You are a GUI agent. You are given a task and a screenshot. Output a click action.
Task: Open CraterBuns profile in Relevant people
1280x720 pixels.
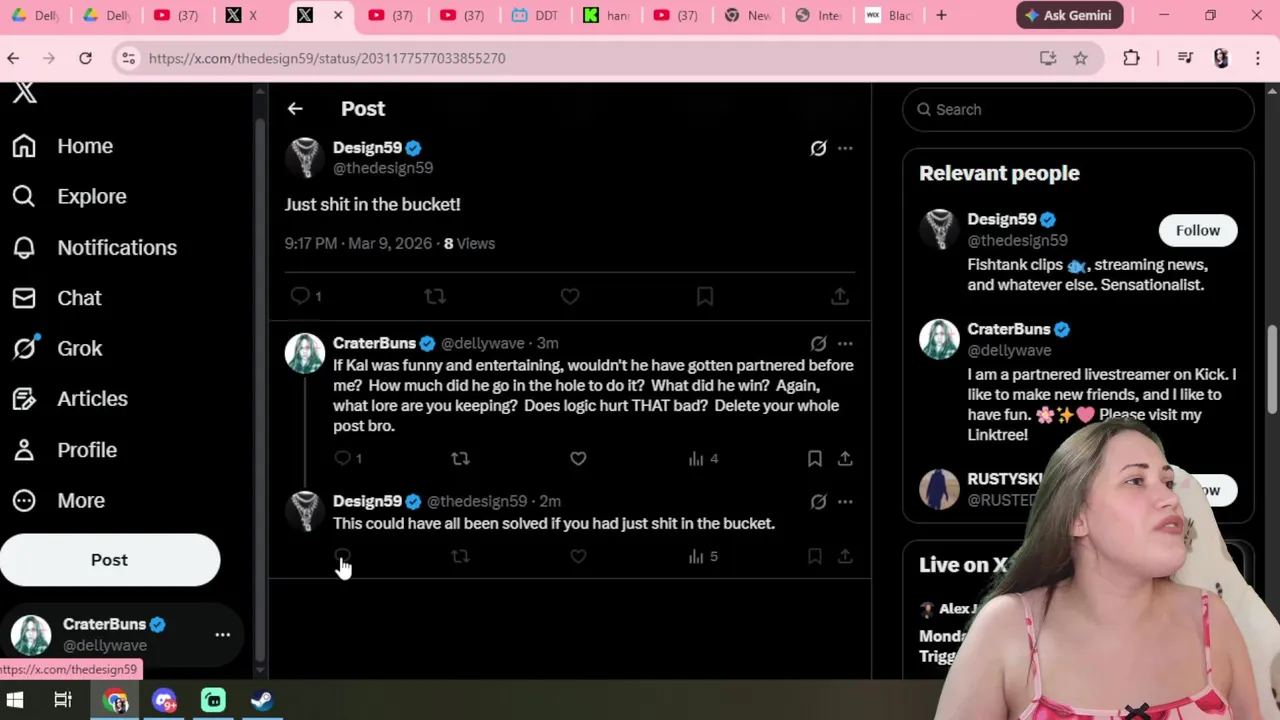tap(1009, 329)
